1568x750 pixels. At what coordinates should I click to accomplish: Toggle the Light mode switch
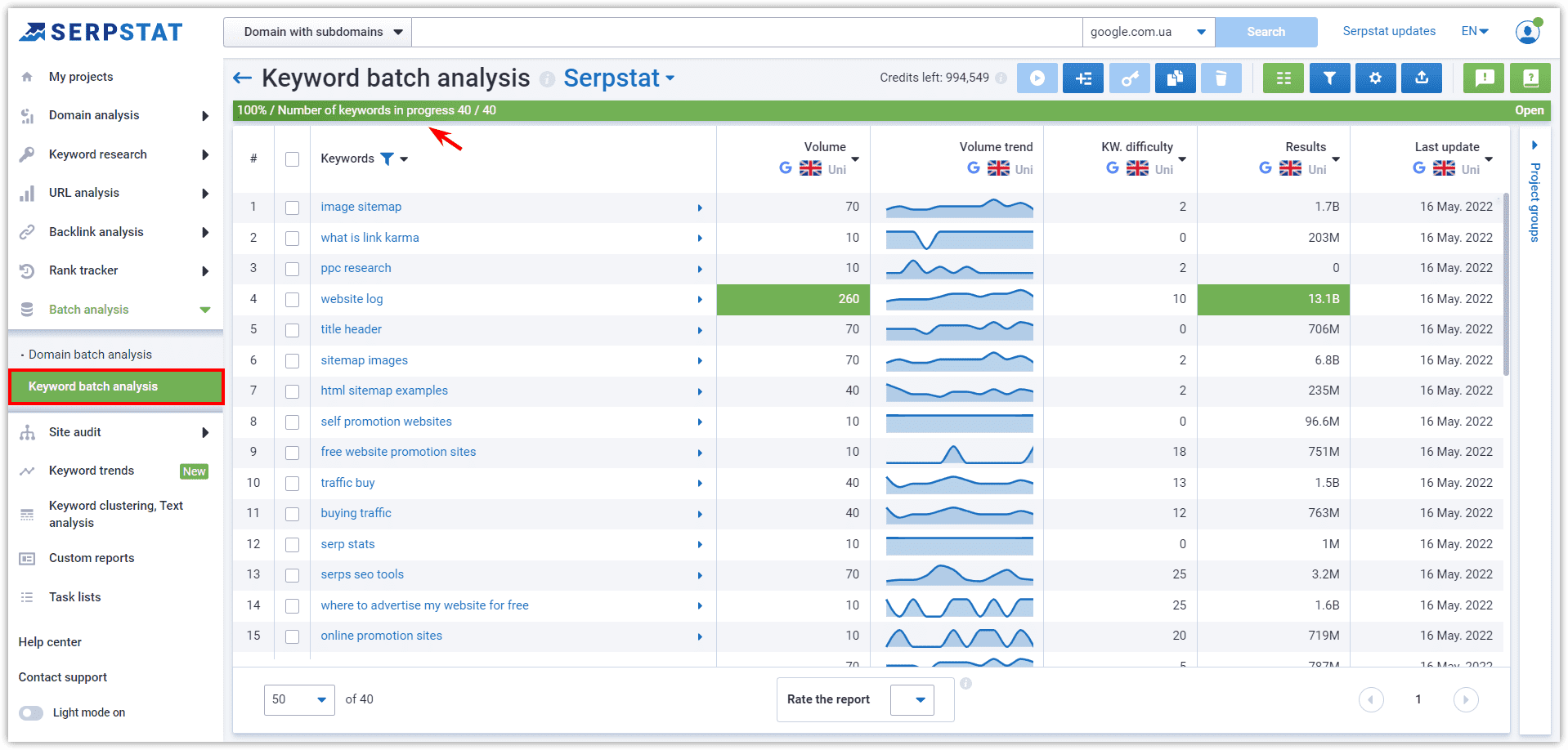click(x=31, y=712)
